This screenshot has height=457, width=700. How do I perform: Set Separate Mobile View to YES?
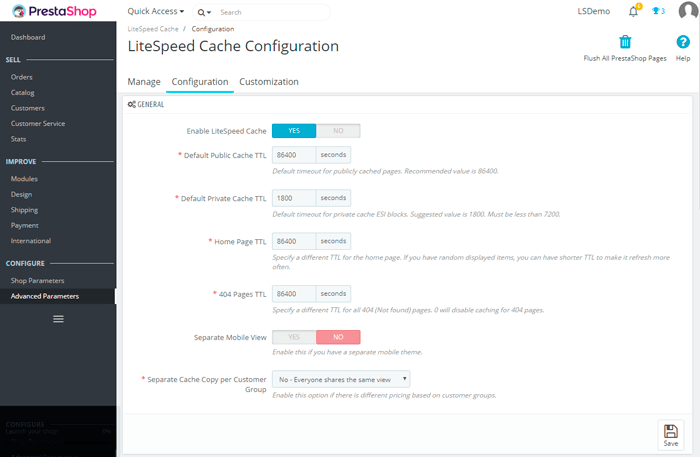[294, 337]
